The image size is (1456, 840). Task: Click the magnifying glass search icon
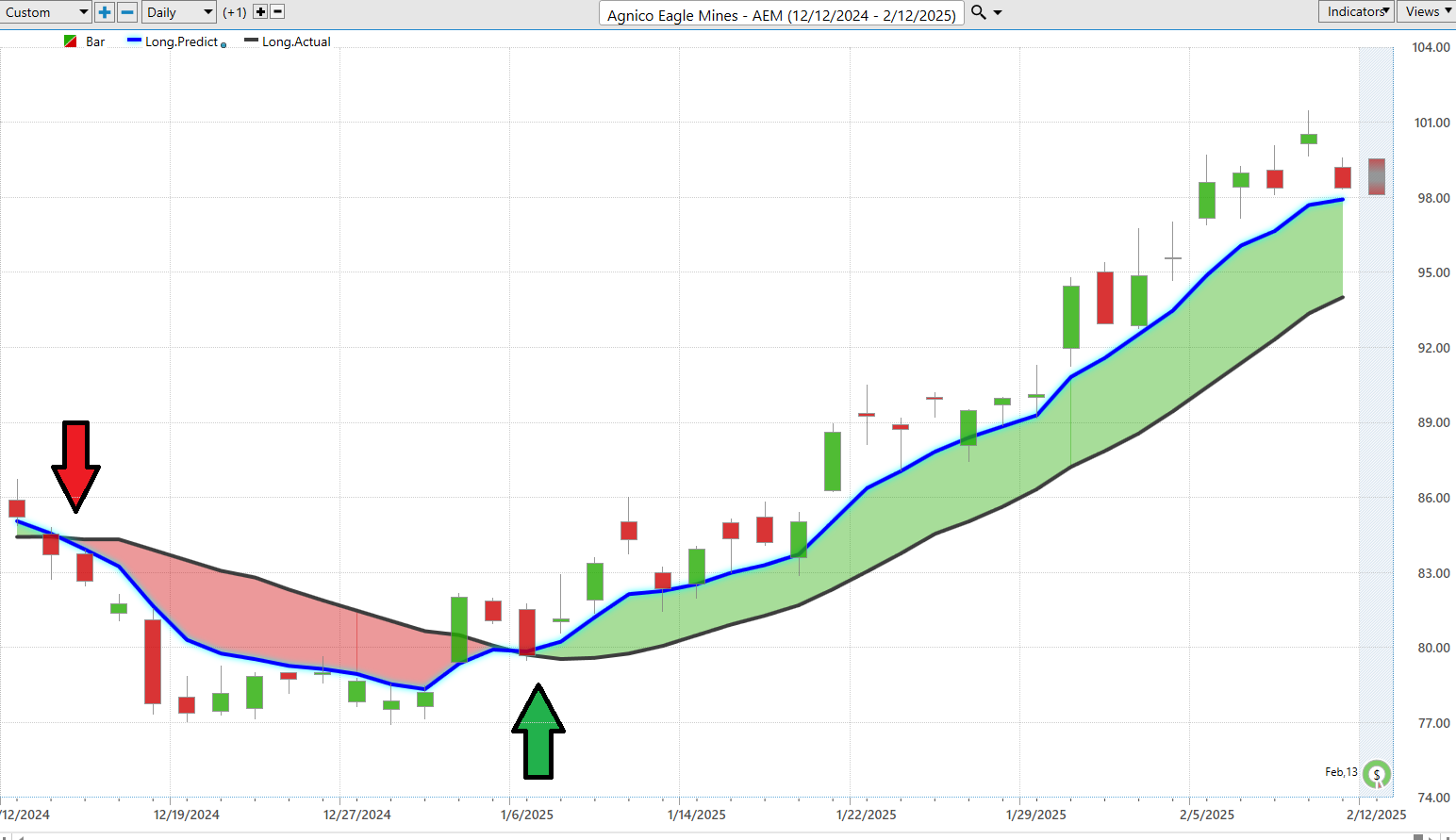pyautogui.click(x=979, y=12)
